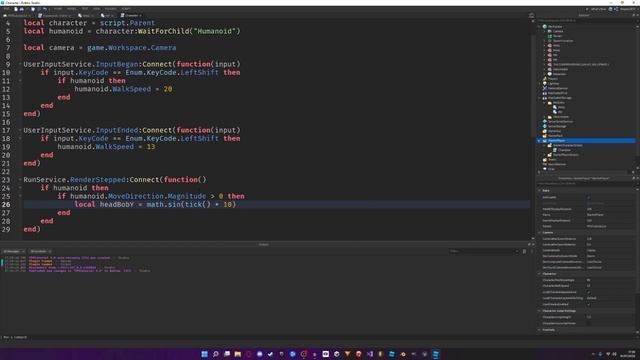Toggle the CharacterUseJumpPower checkbox
This screenshot has width=640, height=360.
pyautogui.click(x=589, y=323)
